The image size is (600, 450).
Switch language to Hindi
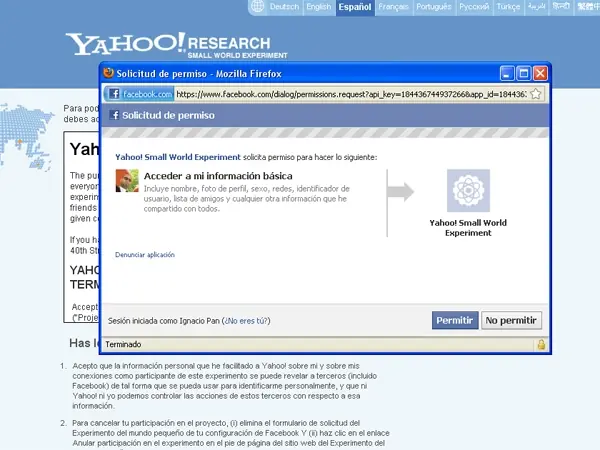click(x=561, y=7)
